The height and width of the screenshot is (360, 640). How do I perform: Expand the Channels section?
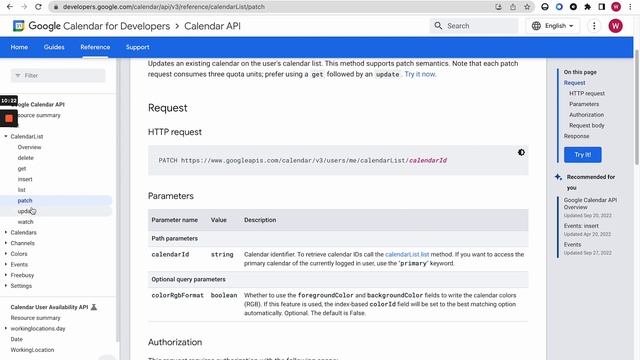[6, 243]
